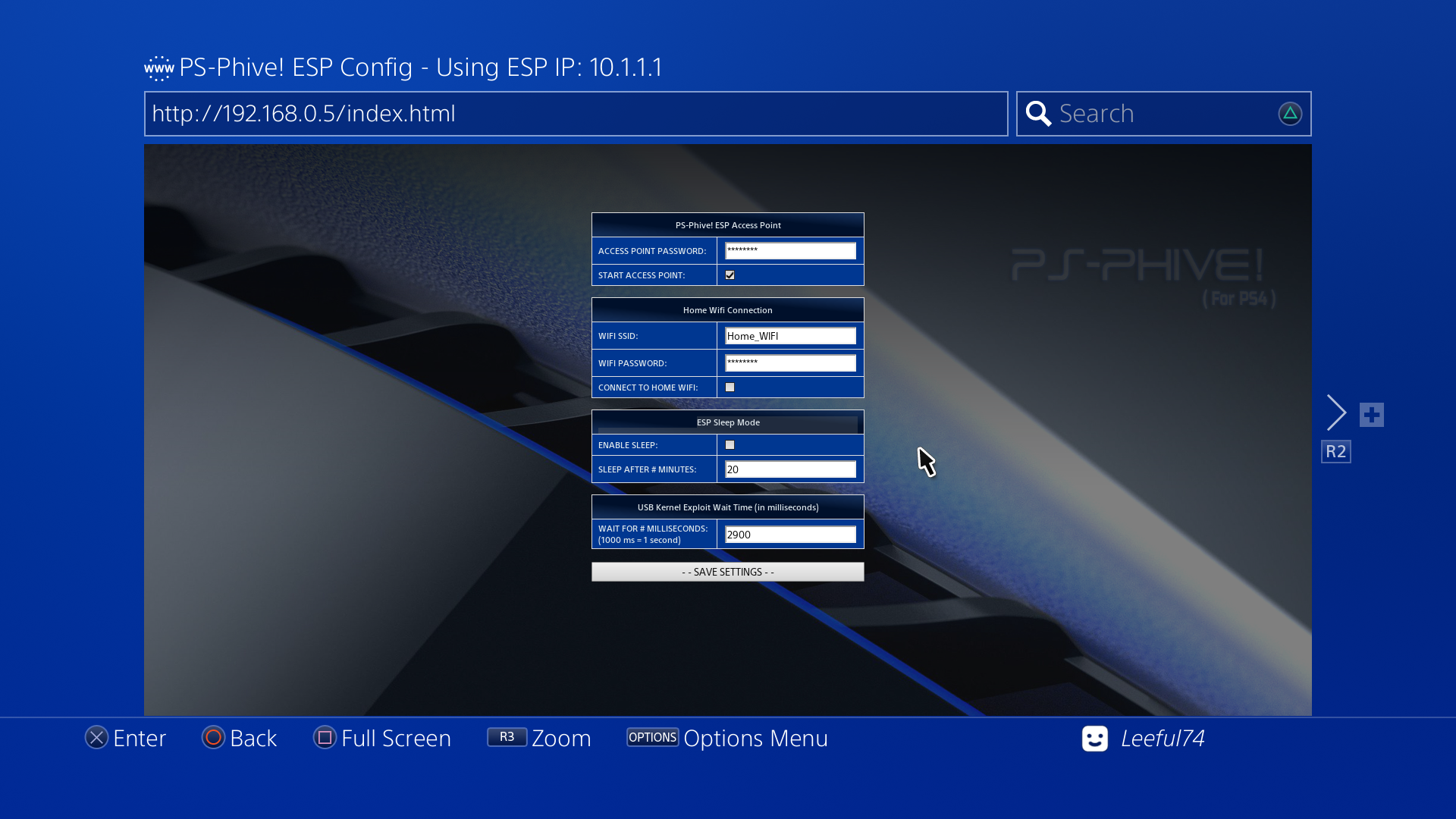This screenshot has height=819, width=1456.
Task: Open the next page with right chevron
Action: click(1336, 413)
